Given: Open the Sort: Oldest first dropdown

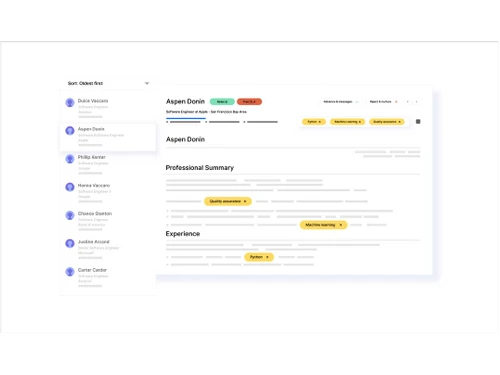Looking at the screenshot, I should point(108,83).
